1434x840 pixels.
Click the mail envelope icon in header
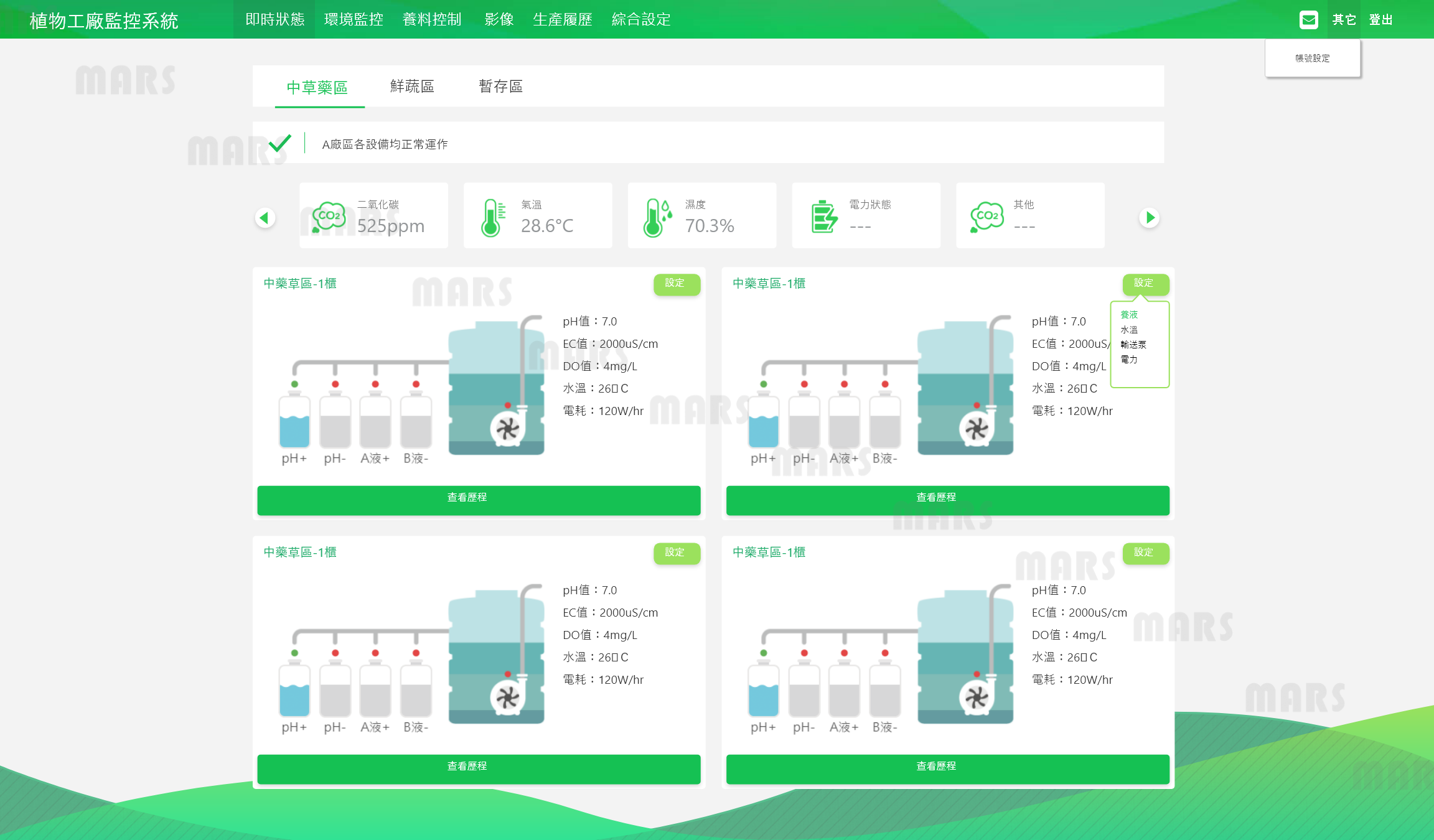1308,20
